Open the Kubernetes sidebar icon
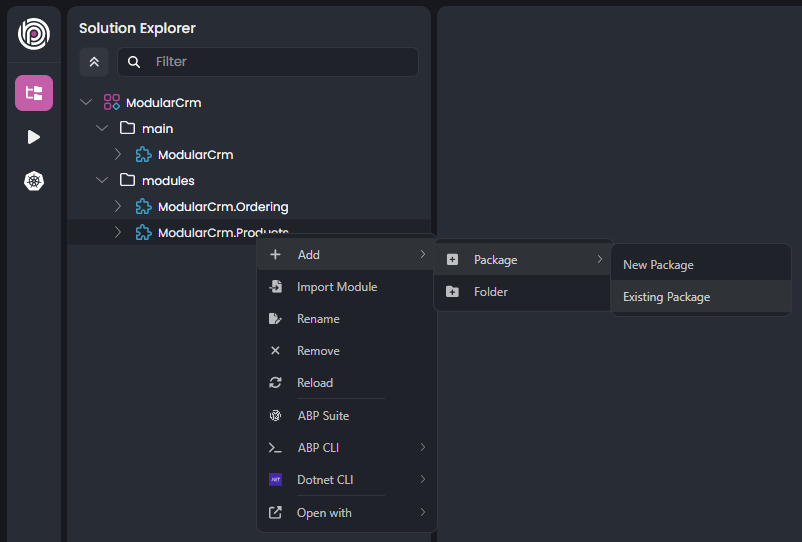The height and width of the screenshot is (542, 802). pyautogui.click(x=34, y=181)
